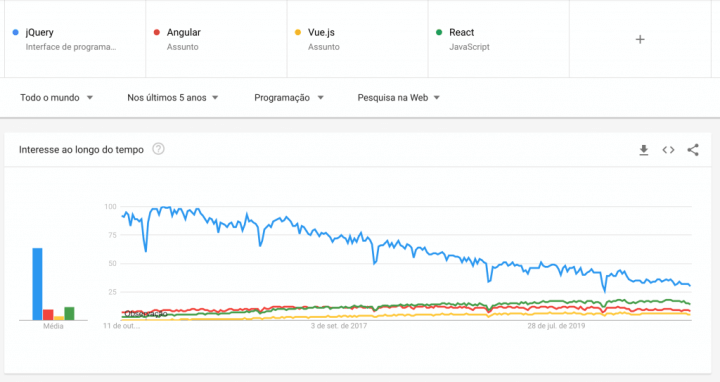
Task: Open the Programação category dropdown
Action: coord(289,97)
